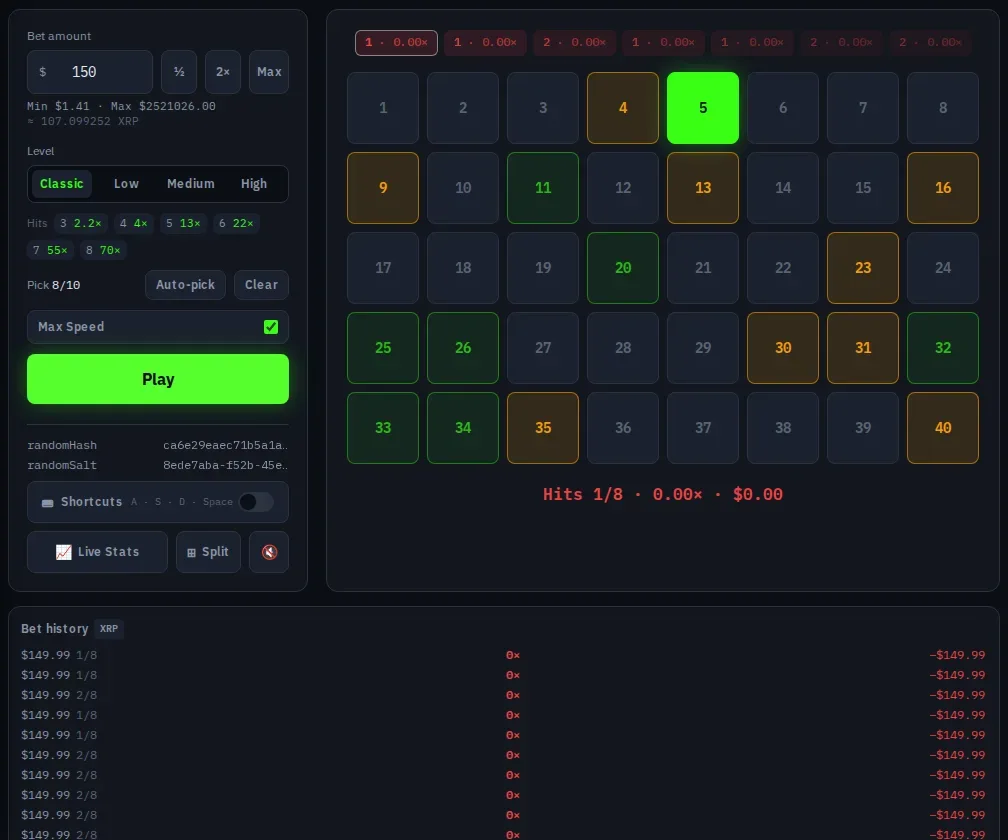Click the Pick 8/10 counter label
Screen dimensions: 1008x840
(x=53, y=285)
